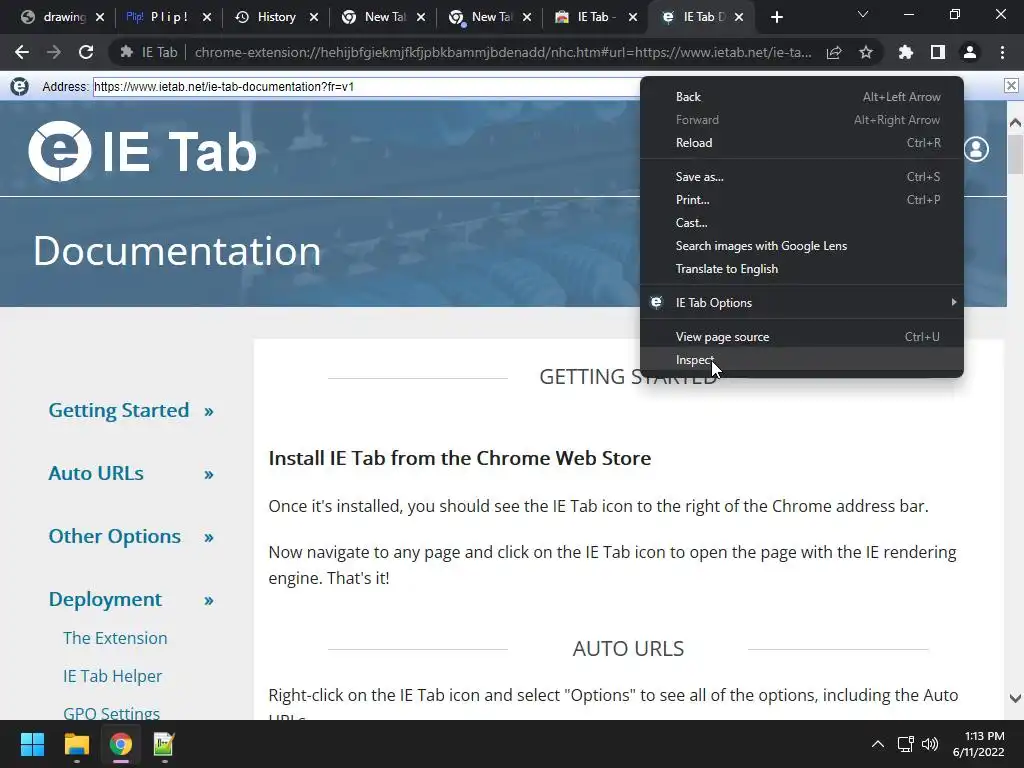Switch to the drawing tab
The height and width of the screenshot is (768, 1024).
[x=63, y=17]
